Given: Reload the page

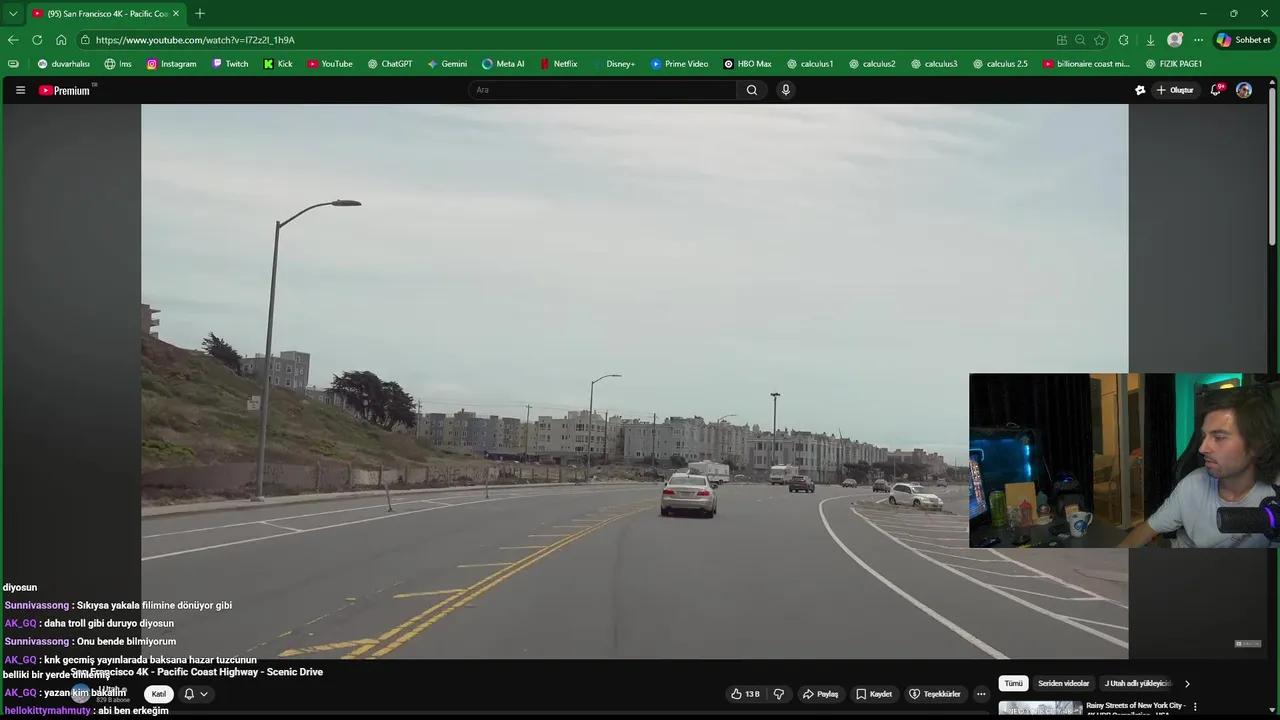Looking at the screenshot, I should [x=37, y=40].
